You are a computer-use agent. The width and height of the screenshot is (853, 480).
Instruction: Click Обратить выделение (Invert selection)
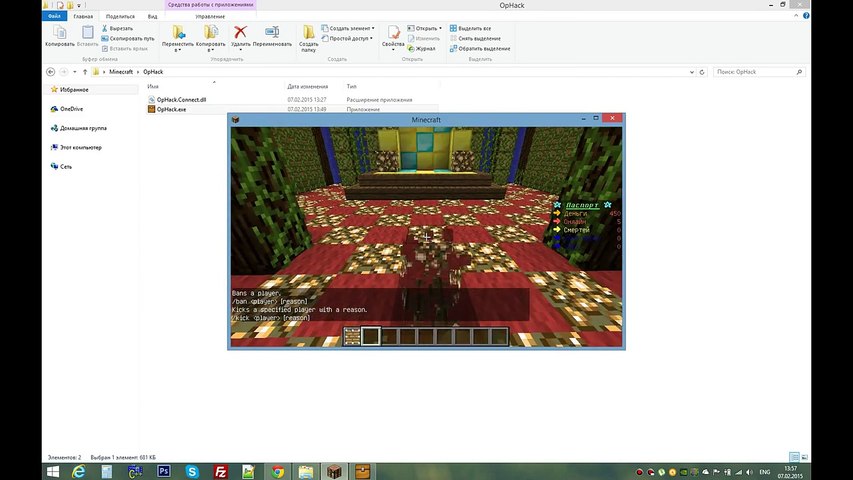point(480,49)
